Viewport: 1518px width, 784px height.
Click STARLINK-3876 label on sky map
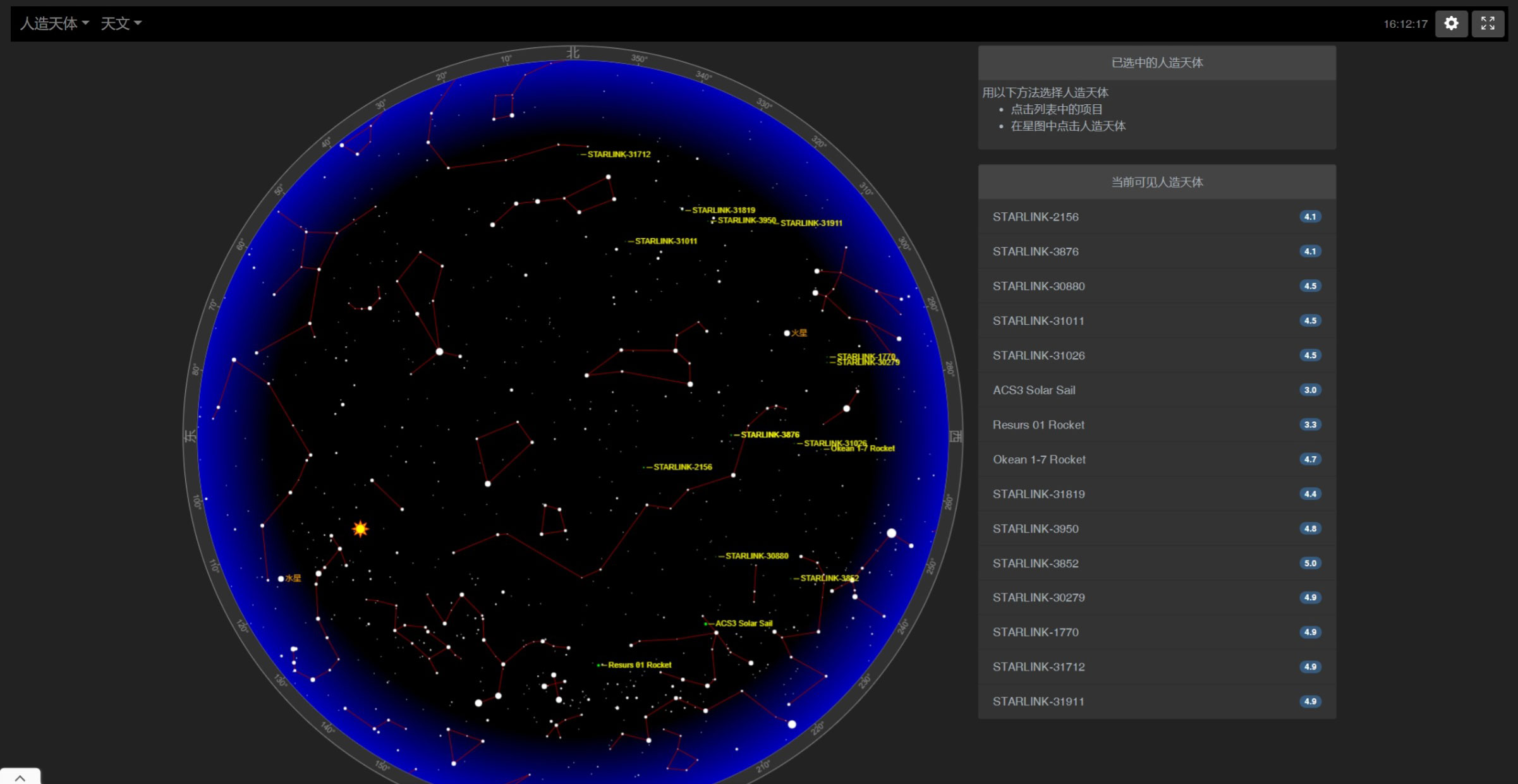coord(770,435)
